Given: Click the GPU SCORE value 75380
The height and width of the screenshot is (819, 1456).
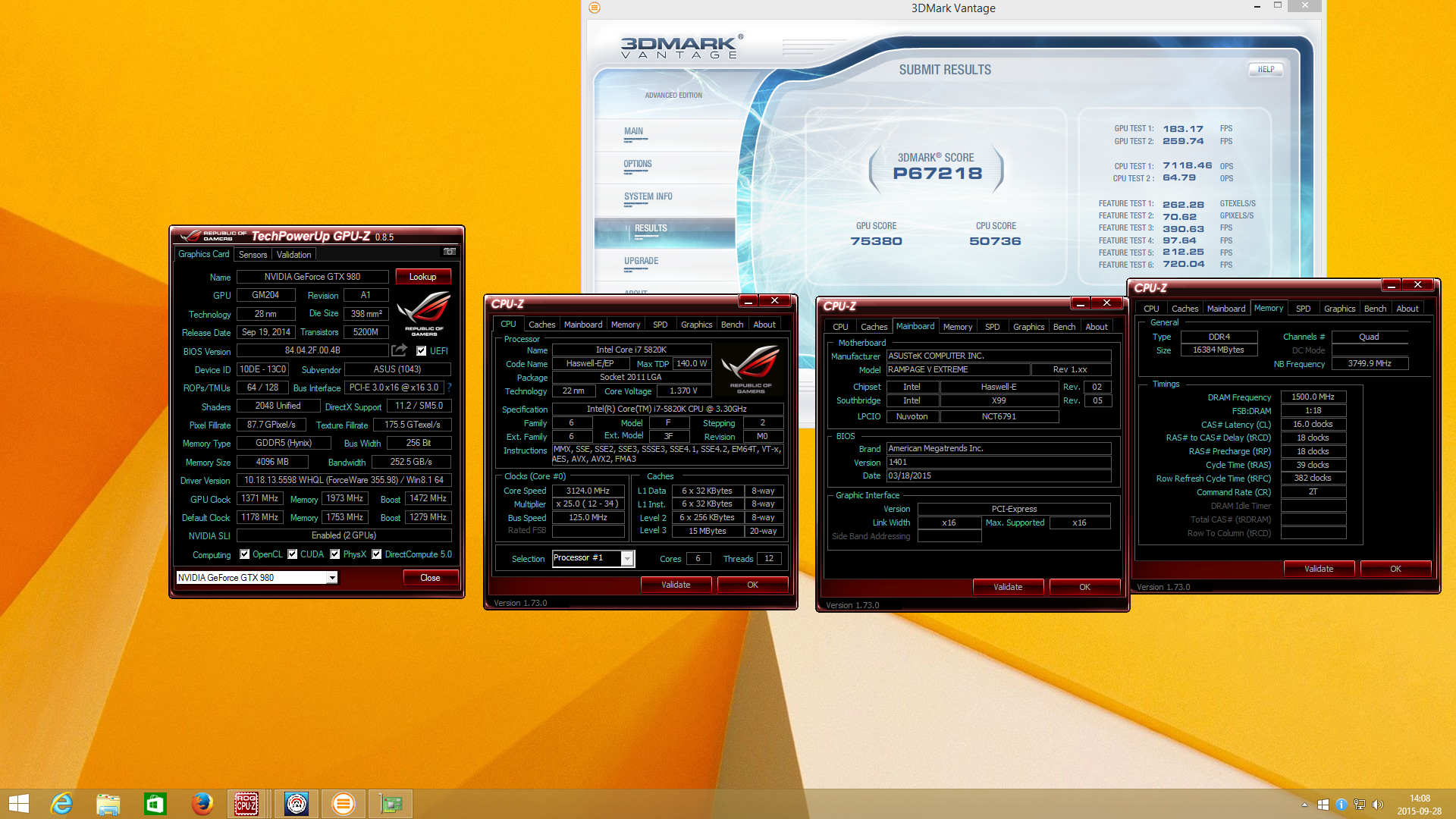Looking at the screenshot, I should point(876,241).
